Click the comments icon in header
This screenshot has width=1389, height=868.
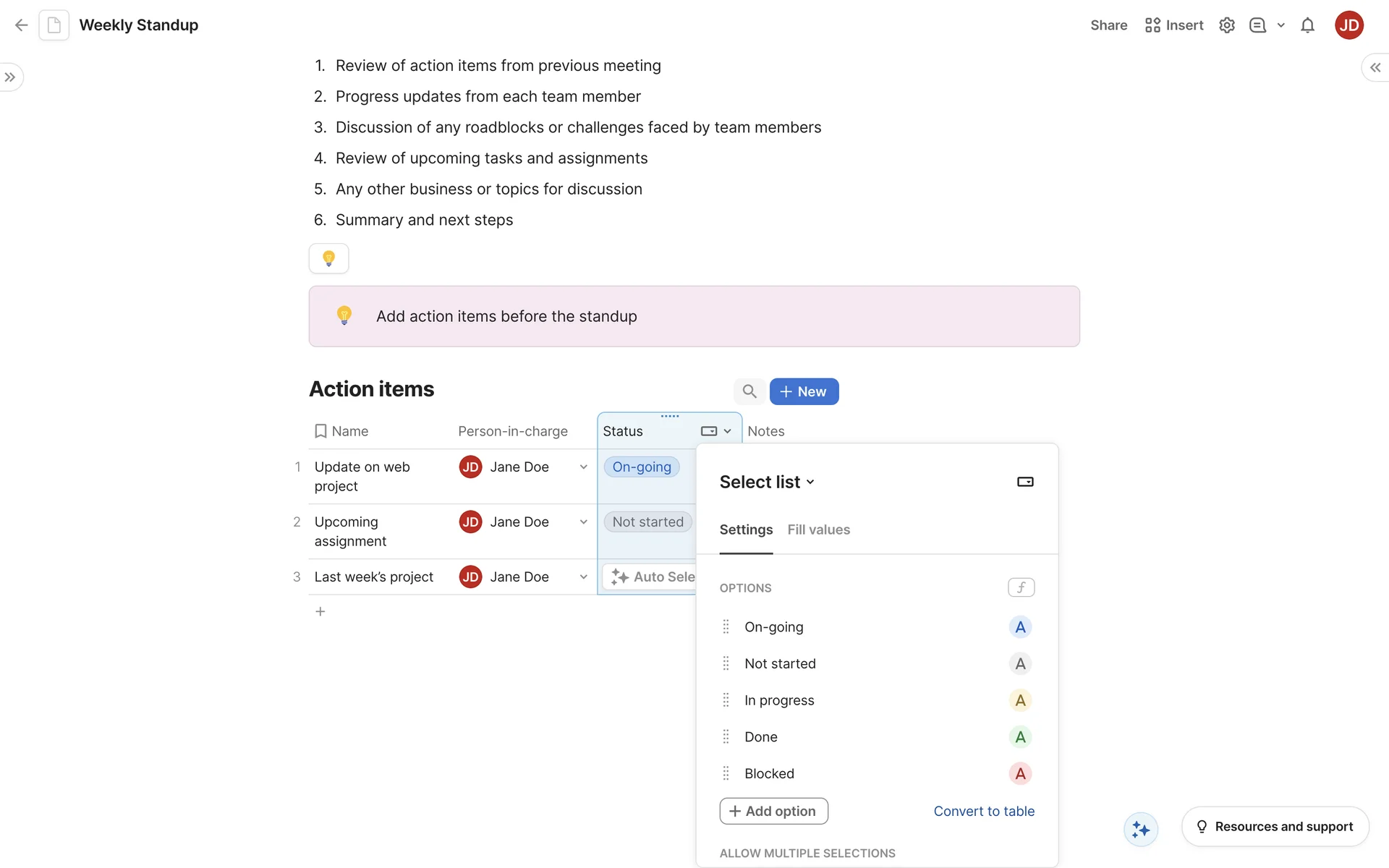(1257, 25)
